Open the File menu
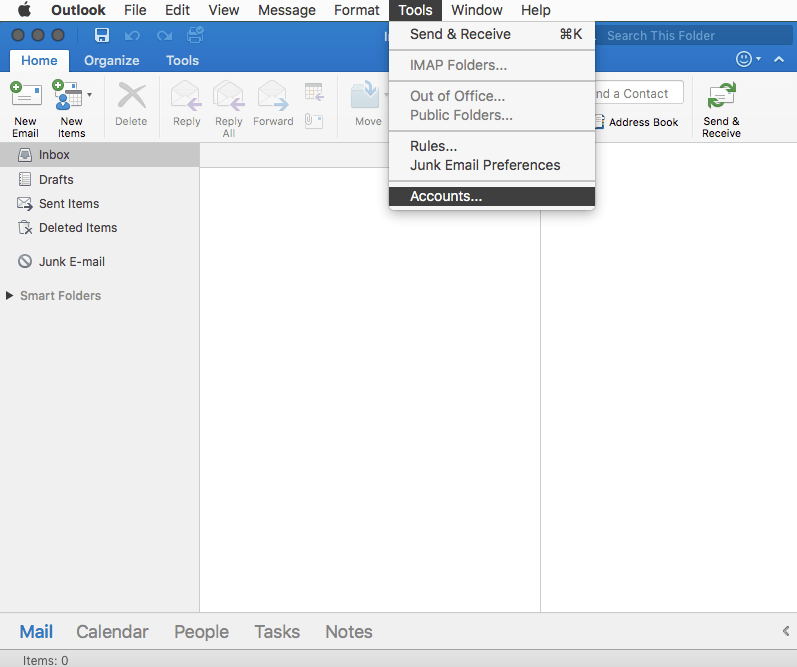 (x=135, y=10)
